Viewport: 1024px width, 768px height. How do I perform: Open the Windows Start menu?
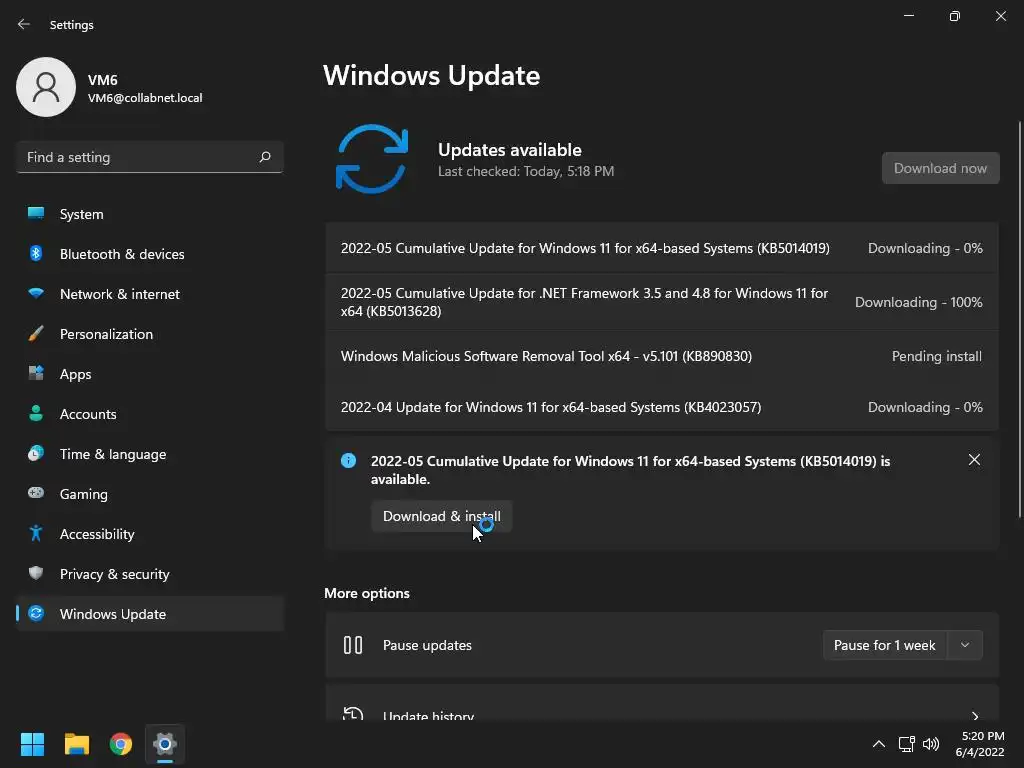pos(32,744)
